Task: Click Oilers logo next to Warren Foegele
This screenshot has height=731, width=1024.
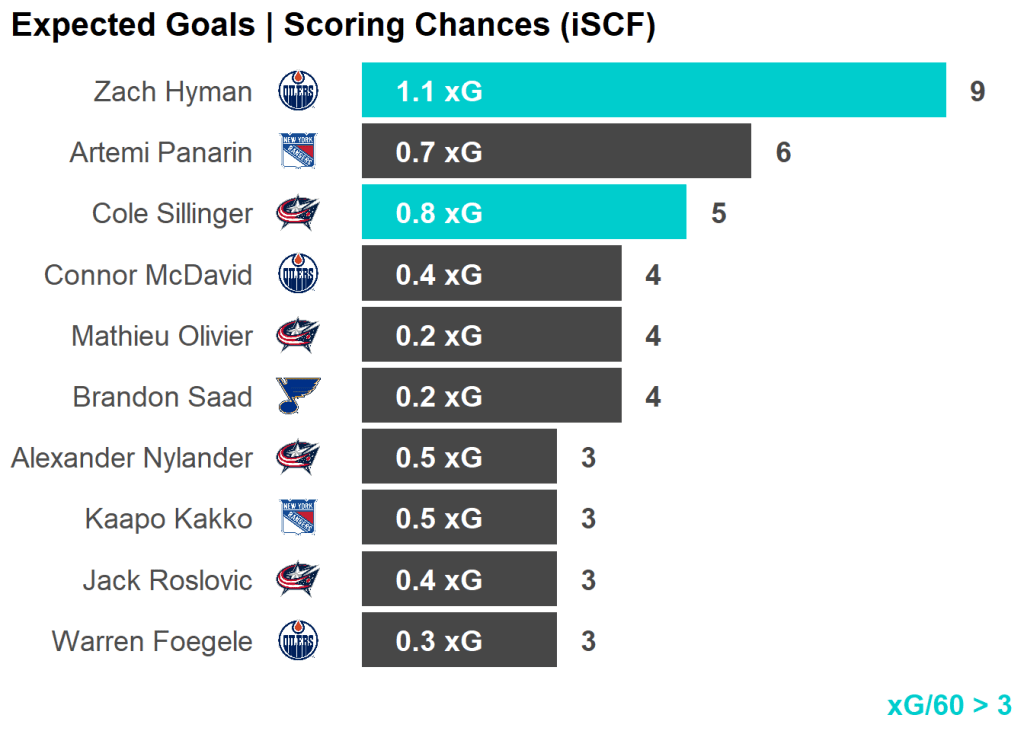Action: pyautogui.click(x=298, y=640)
